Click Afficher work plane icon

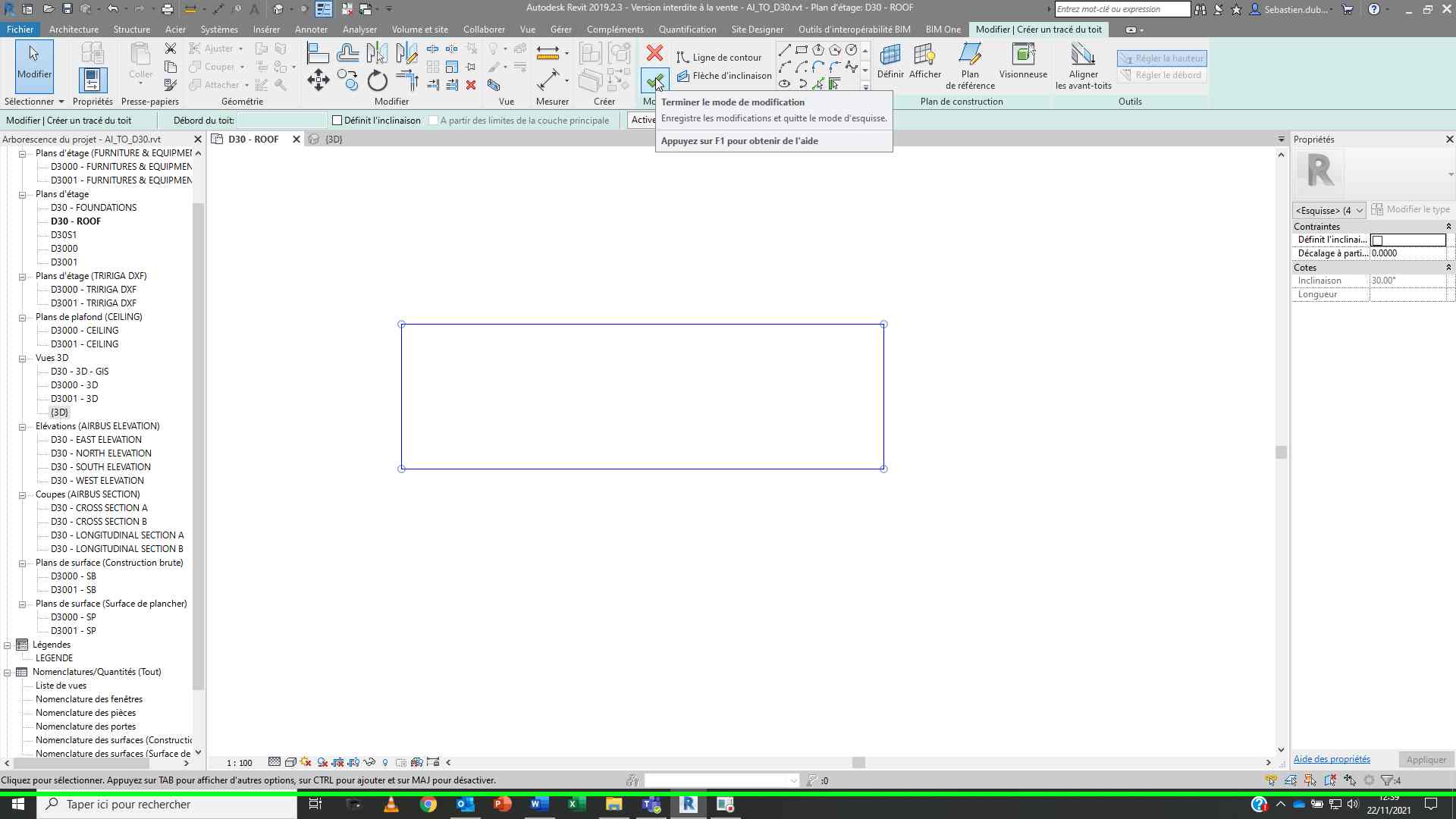pyautogui.click(x=925, y=61)
